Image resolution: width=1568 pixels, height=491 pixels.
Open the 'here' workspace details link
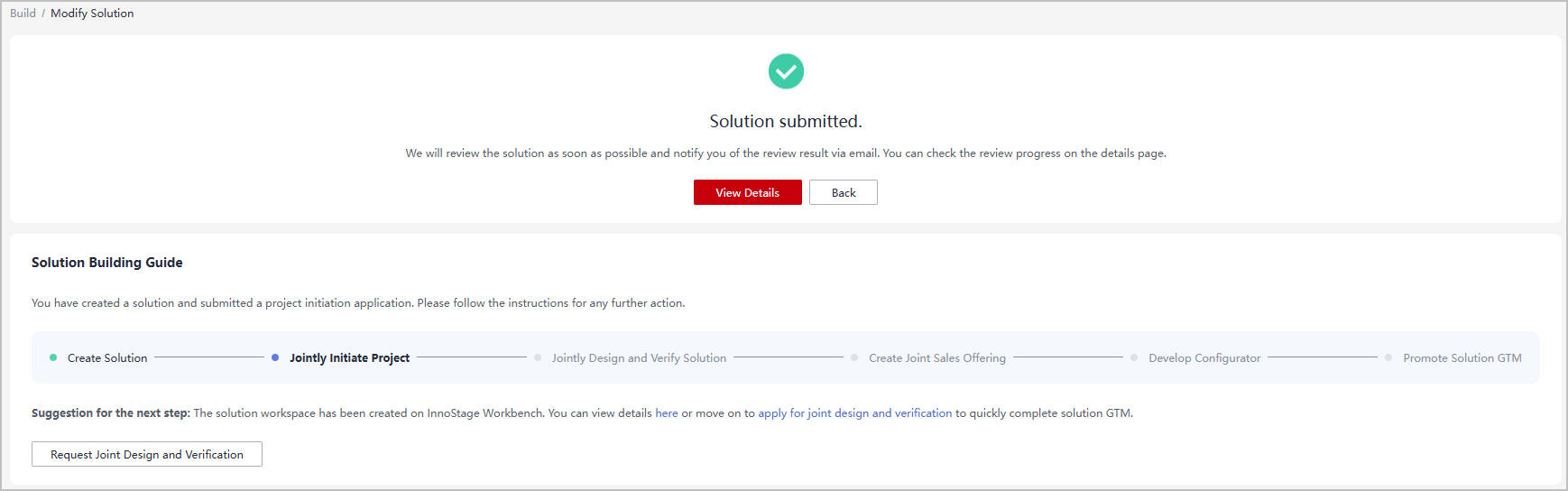click(667, 413)
